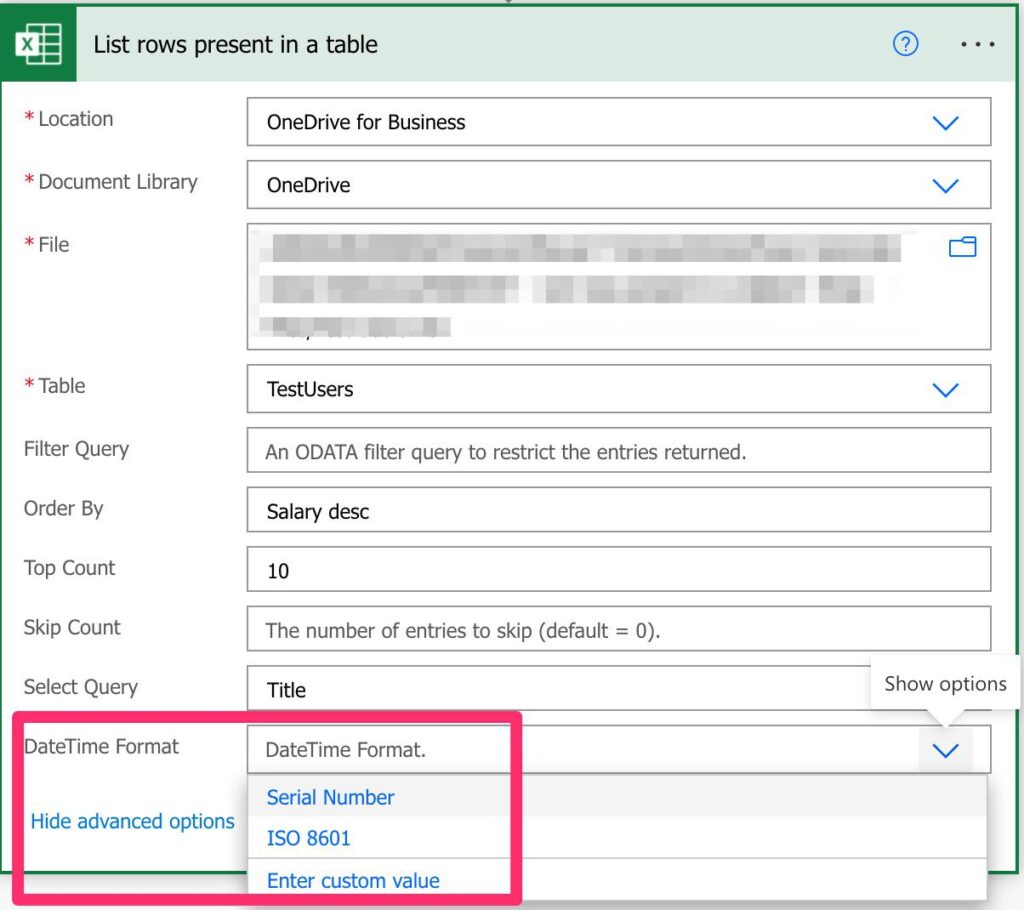Click the Document Library field label

[118, 182]
